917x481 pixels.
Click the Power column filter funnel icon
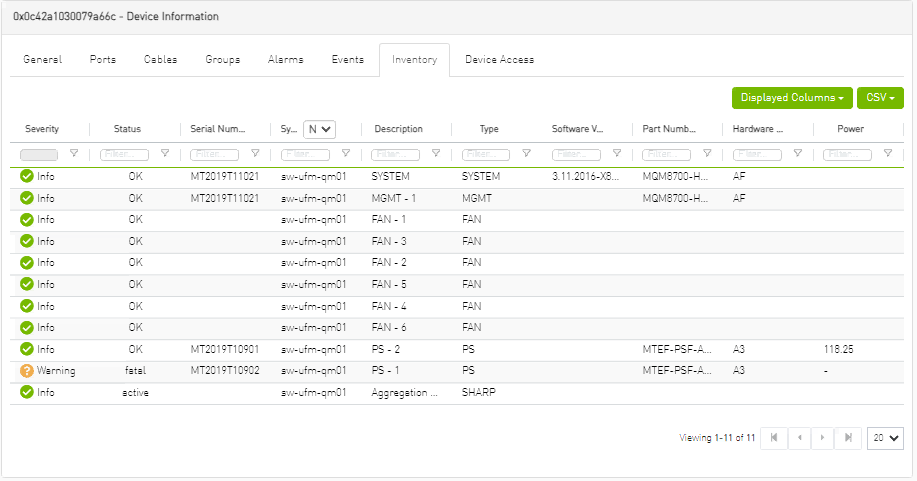pyautogui.click(x=887, y=154)
